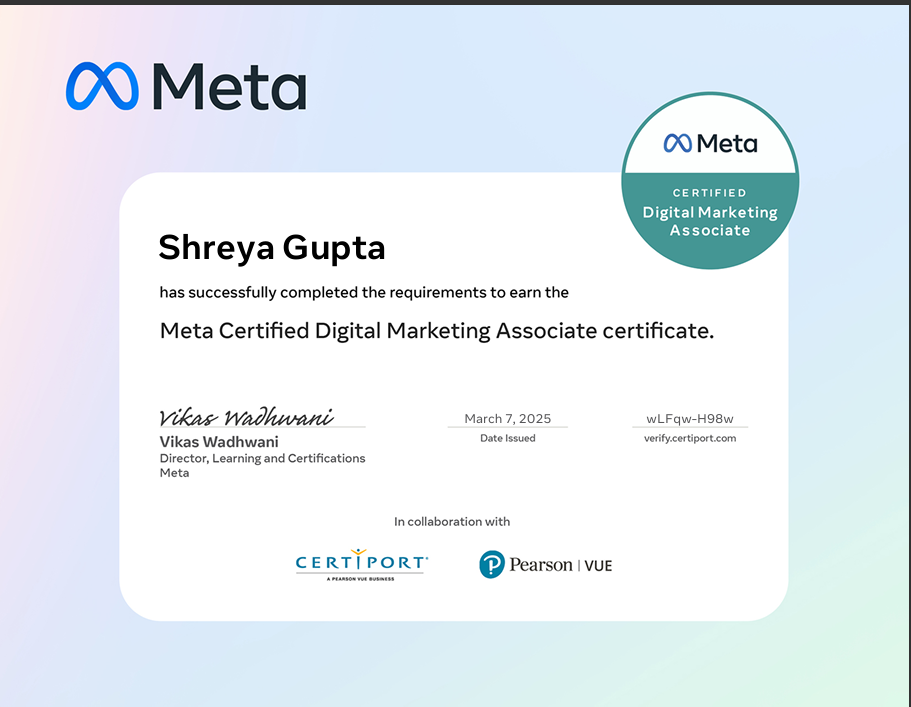The image size is (911, 707).
Task: Click the Vikas Wadhwani handwritten signature
Action: pyautogui.click(x=246, y=416)
